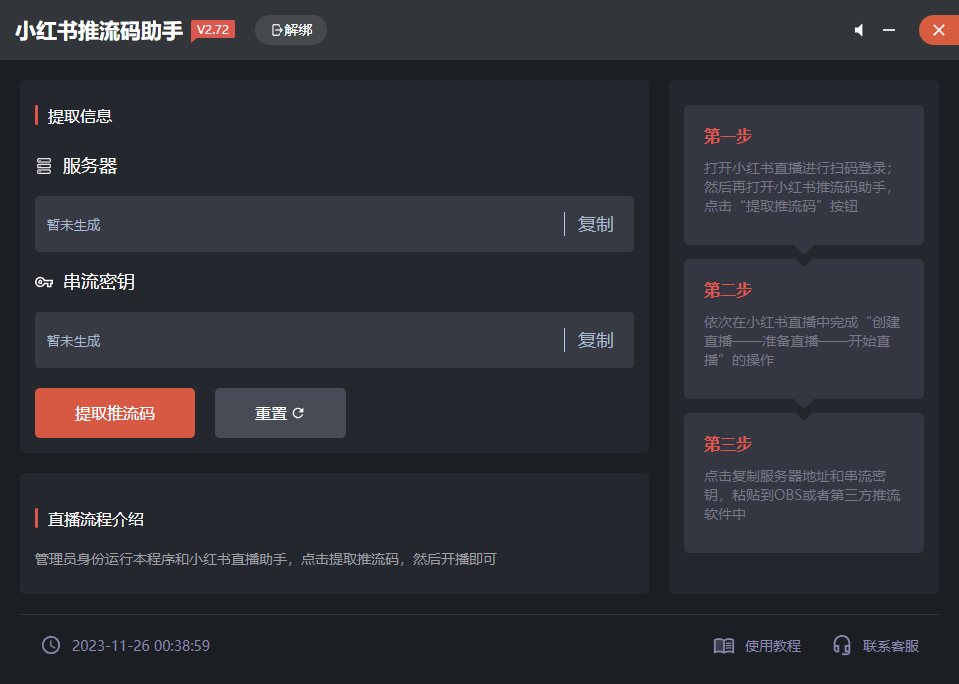Mute the application sound via speaker icon
This screenshot has width=959, height=684.
pyautogui.click(x=859, y=30)
